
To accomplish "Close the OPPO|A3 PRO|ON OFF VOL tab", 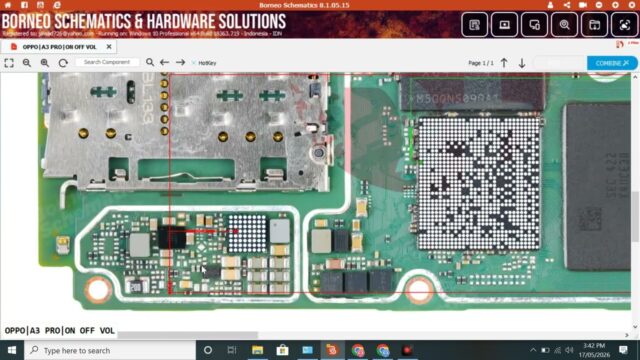I will point(109,47).
